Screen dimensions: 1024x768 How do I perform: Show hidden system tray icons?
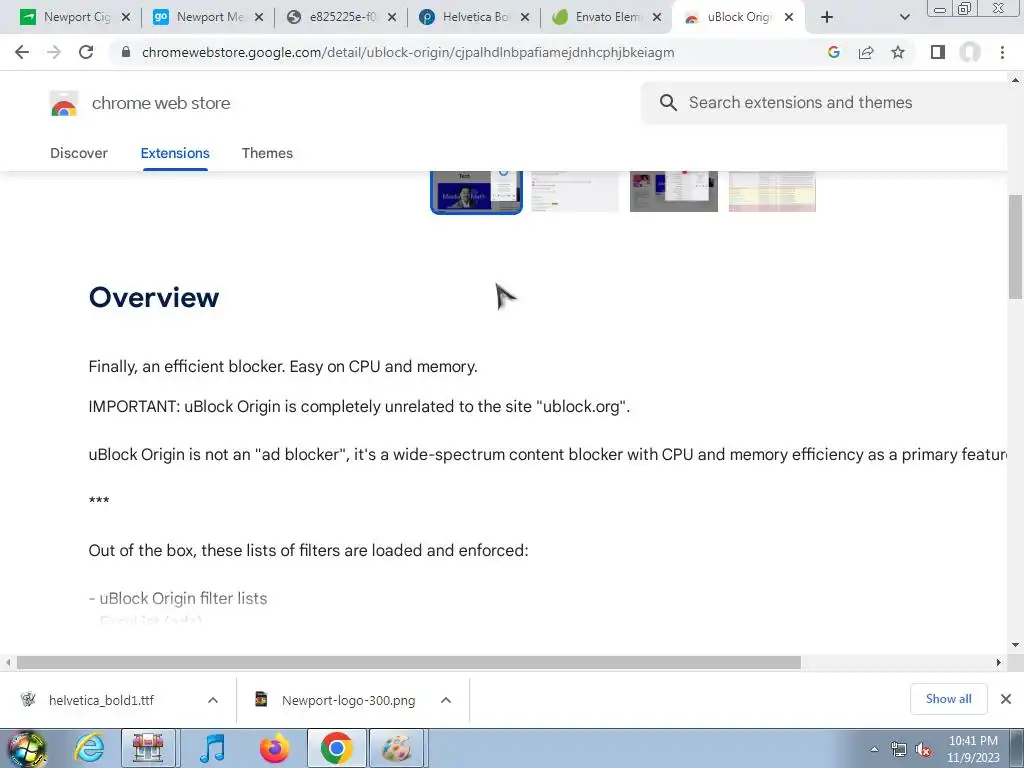(874, 749)
